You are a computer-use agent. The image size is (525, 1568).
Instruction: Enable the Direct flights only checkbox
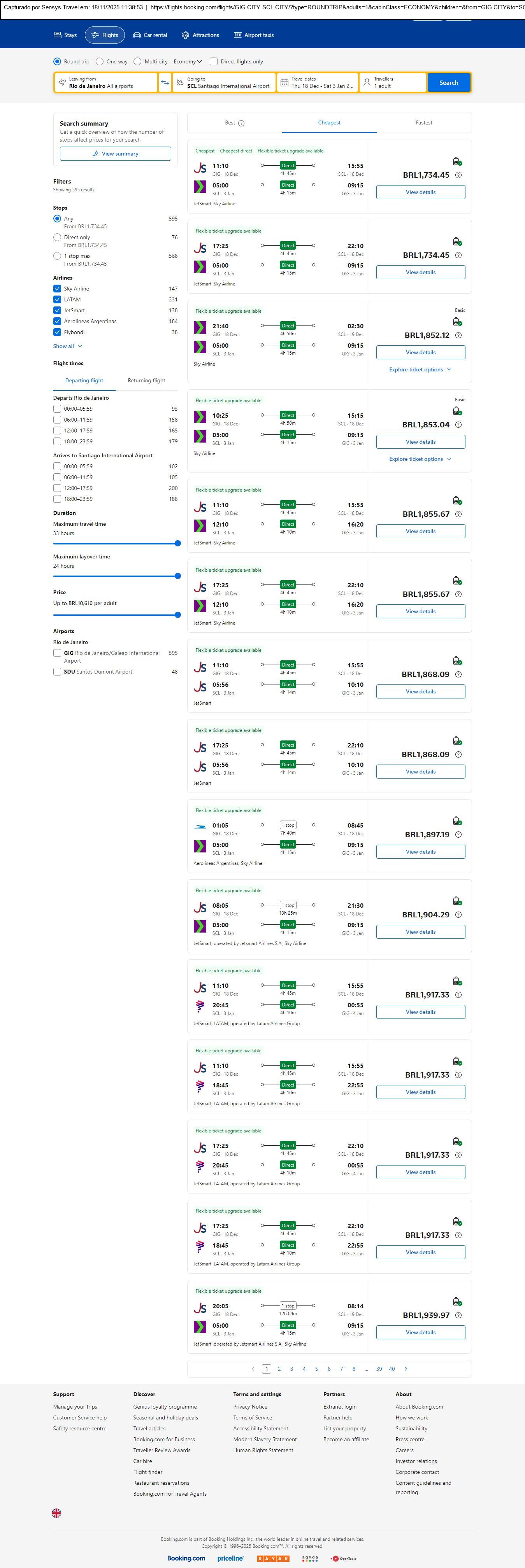(x=214, y=61)
